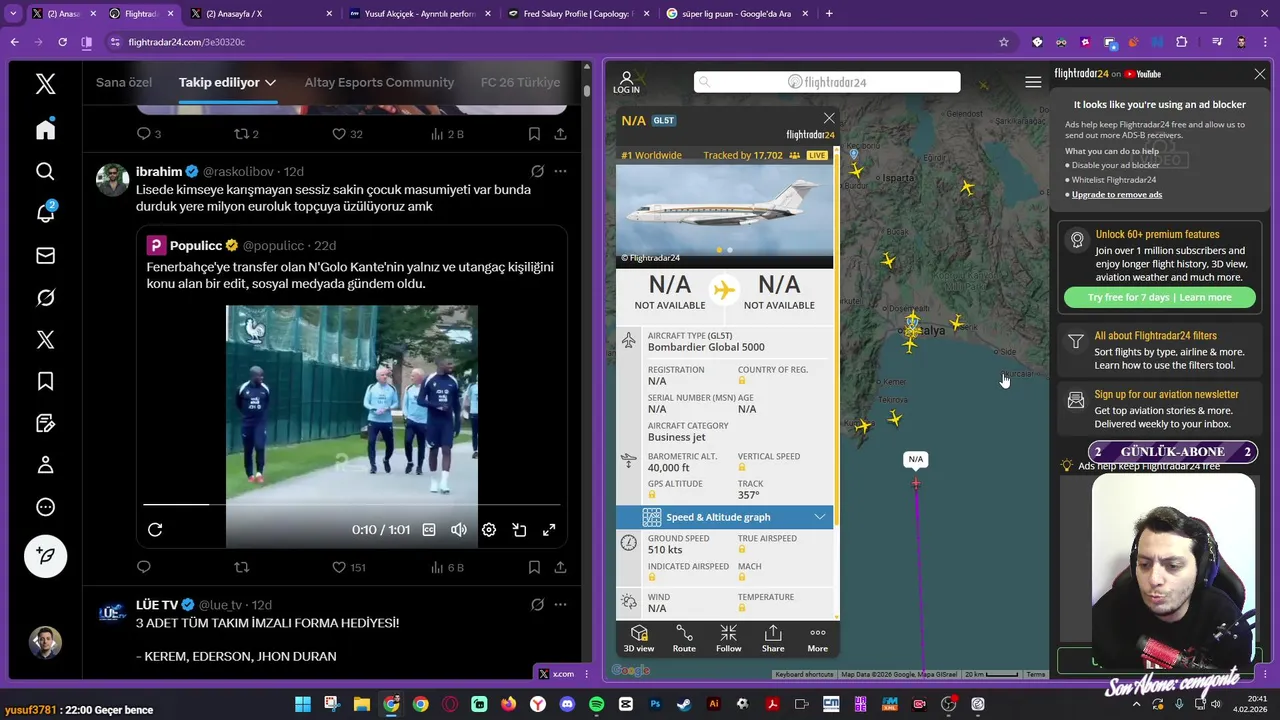Viewport: 1280px width, 720px height.
Task: Close the N/A flight details panel
Action: point(829,118)
